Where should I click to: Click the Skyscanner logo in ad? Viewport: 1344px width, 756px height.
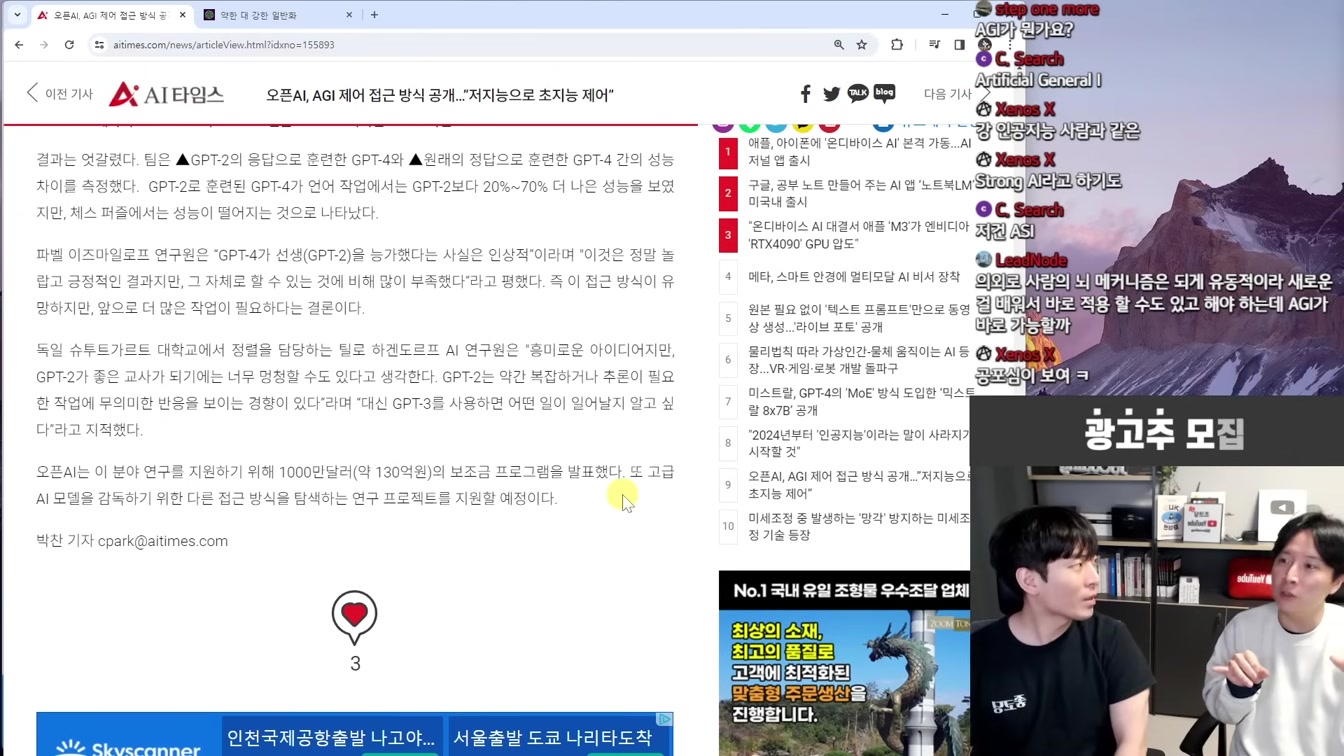point(128,747)
